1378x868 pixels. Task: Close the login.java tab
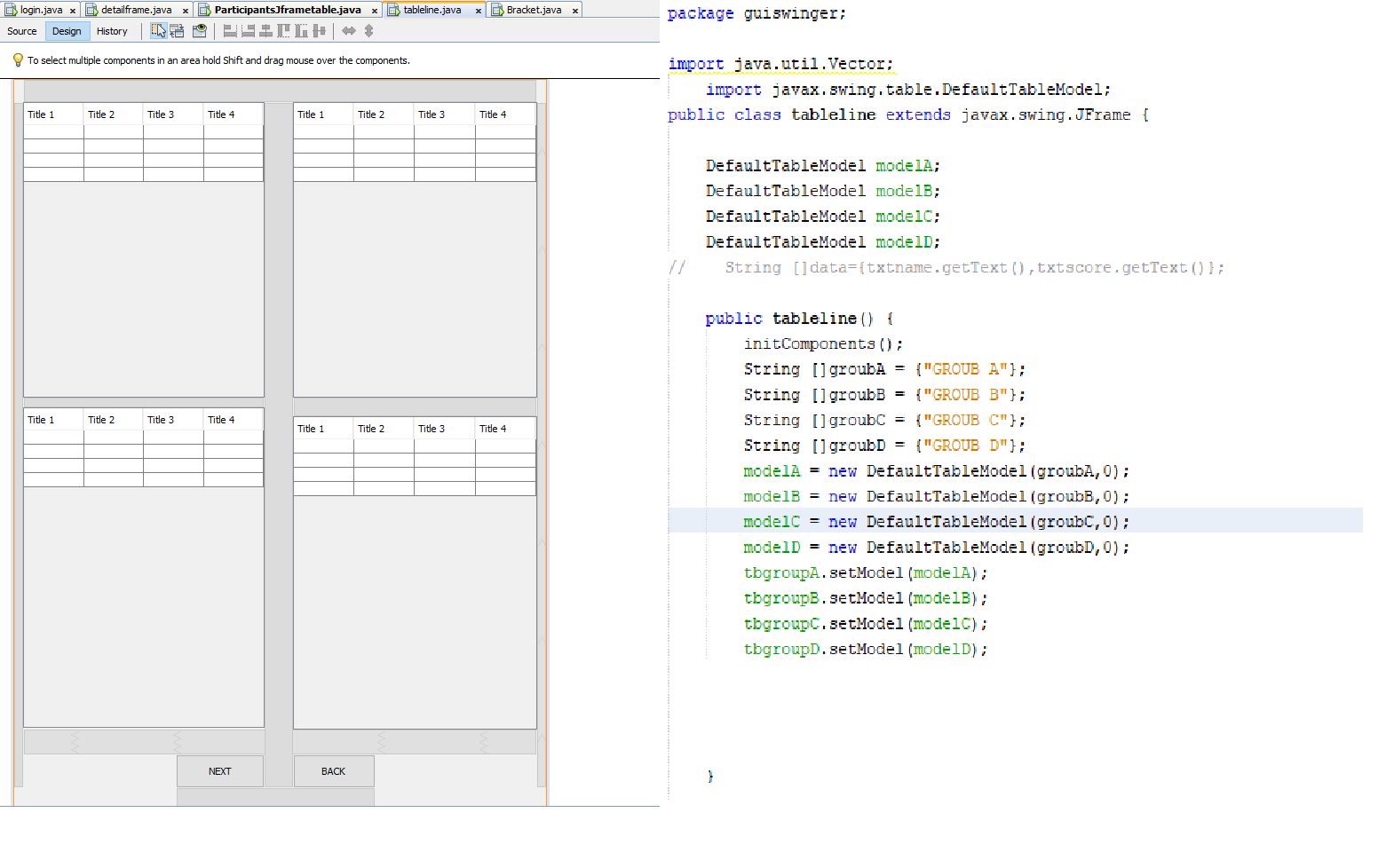click(73, 11)
